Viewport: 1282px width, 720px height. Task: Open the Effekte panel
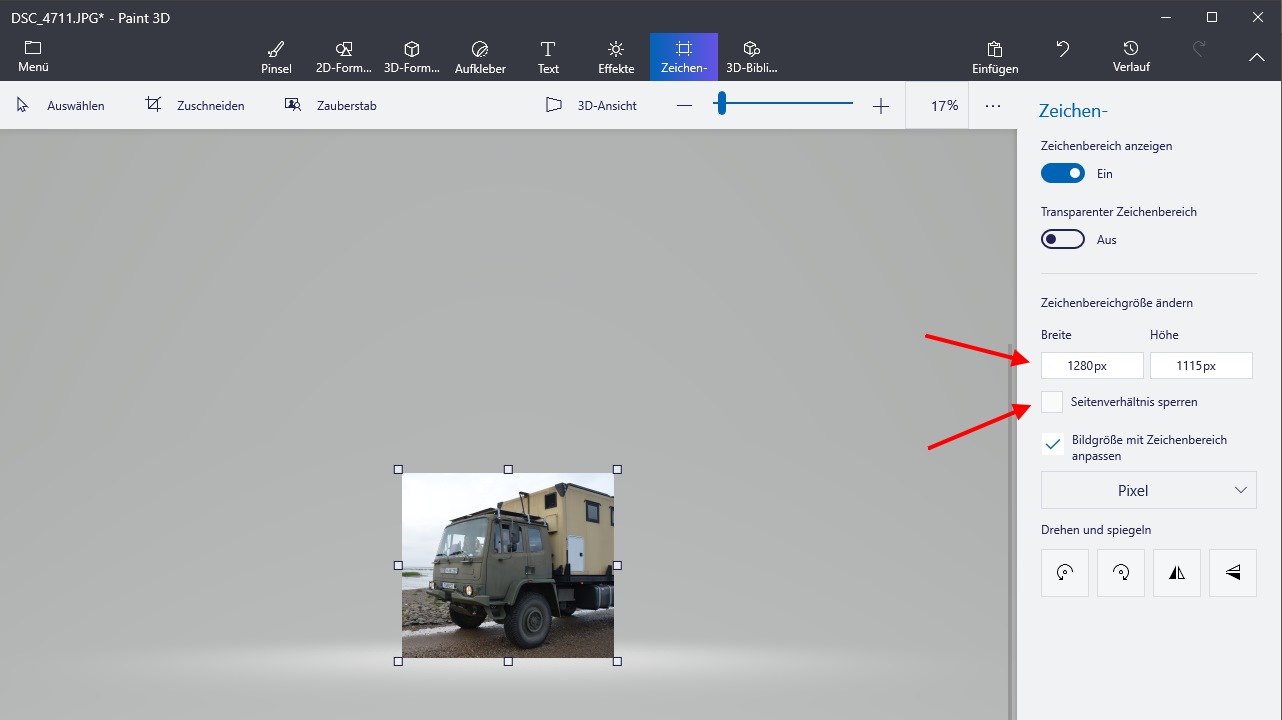pos(616,57)
